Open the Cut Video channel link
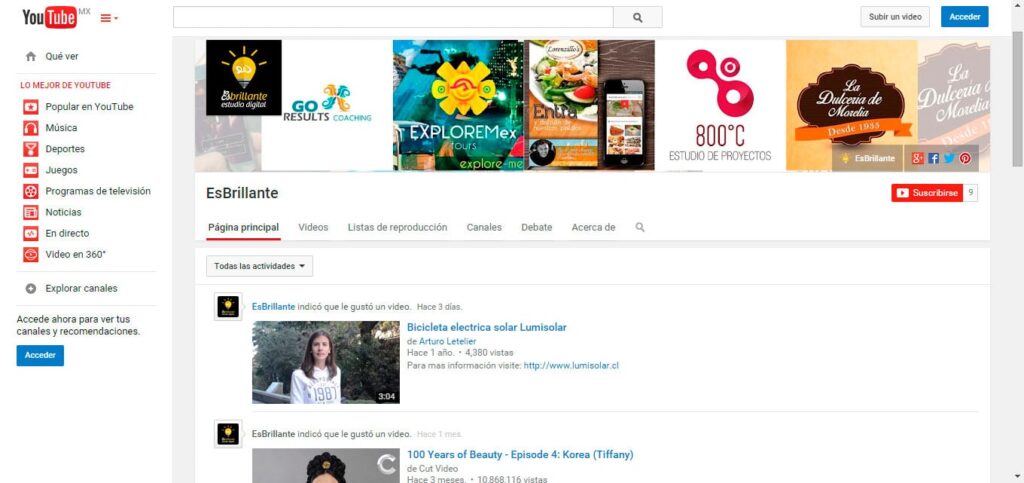 click(x=438, y=469)
